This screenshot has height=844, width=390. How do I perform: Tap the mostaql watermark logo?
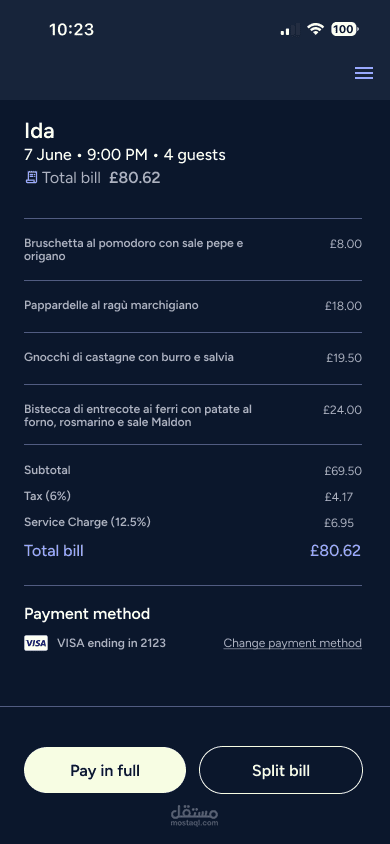coord(195,815)
